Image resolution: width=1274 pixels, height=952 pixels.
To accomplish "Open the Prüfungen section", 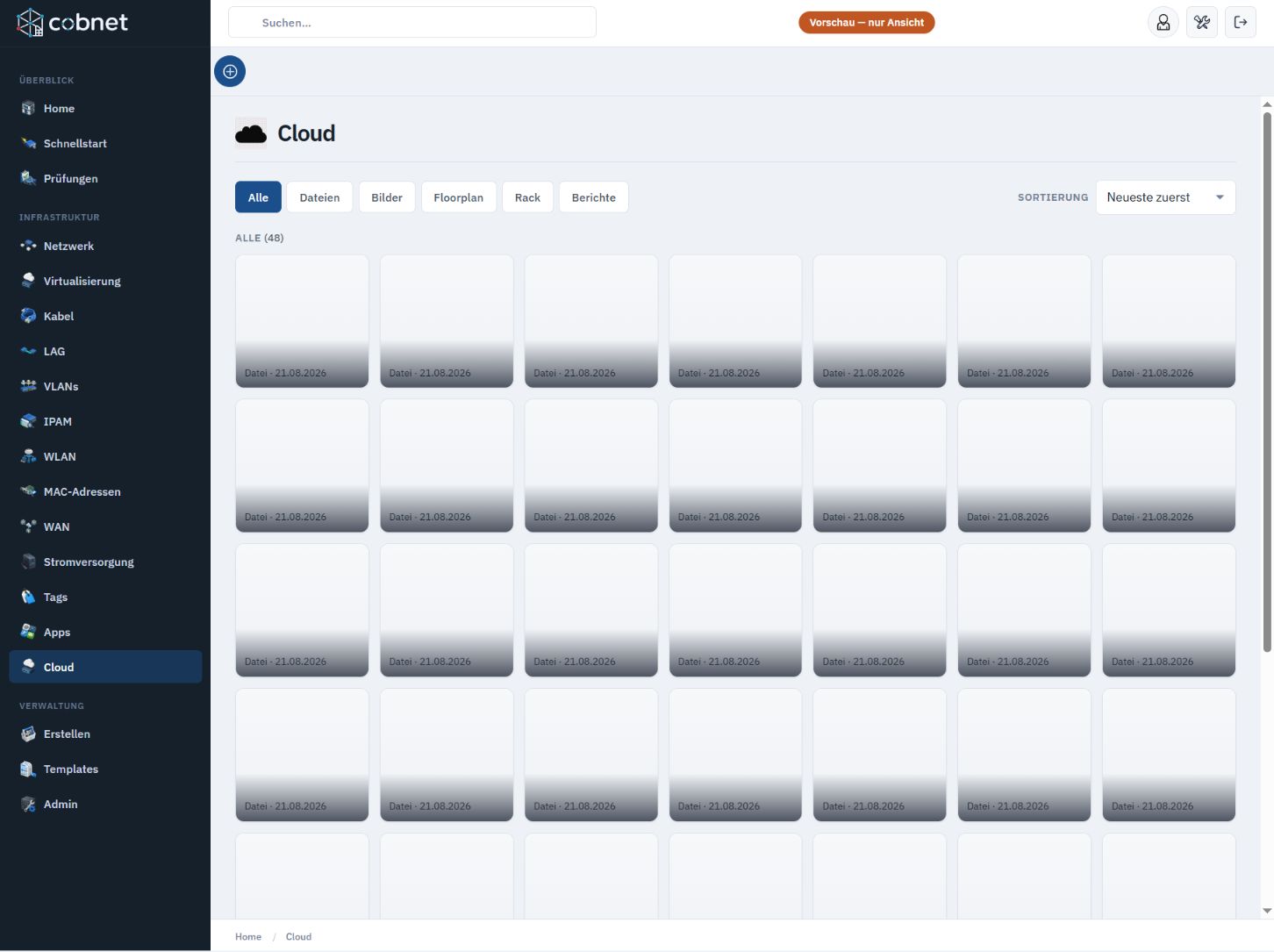I will tap(105, 179).
